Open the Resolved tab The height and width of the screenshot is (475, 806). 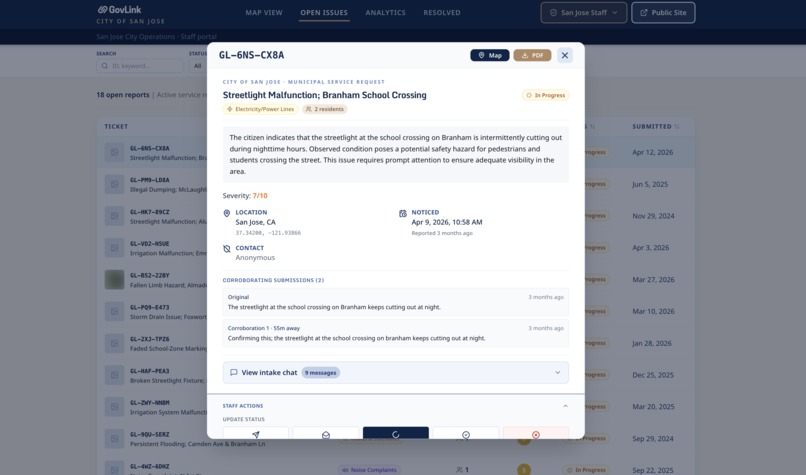coord(442,12)
